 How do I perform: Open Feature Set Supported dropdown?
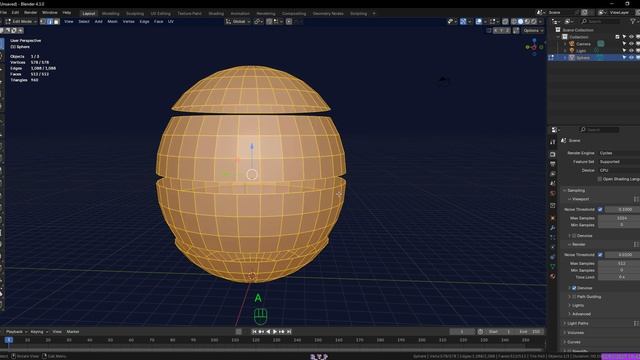coord(619,162)
